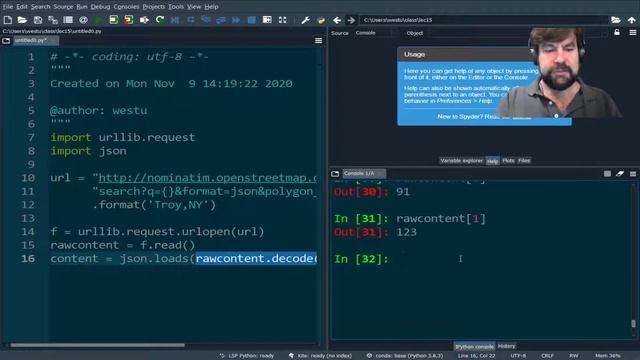Open the editor pane options menu

pos(318,40)
